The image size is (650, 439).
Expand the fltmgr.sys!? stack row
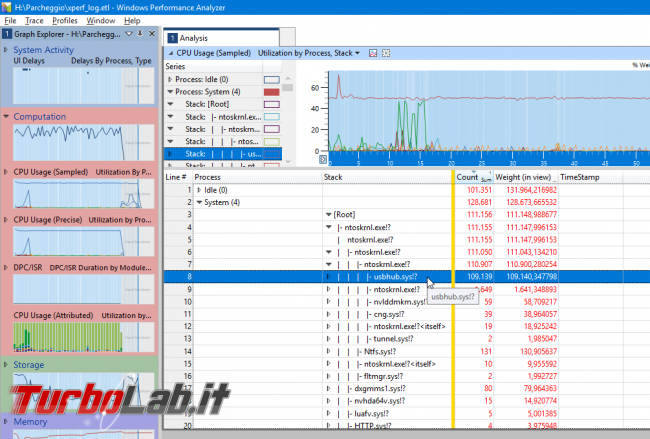[x=328, y=376]
